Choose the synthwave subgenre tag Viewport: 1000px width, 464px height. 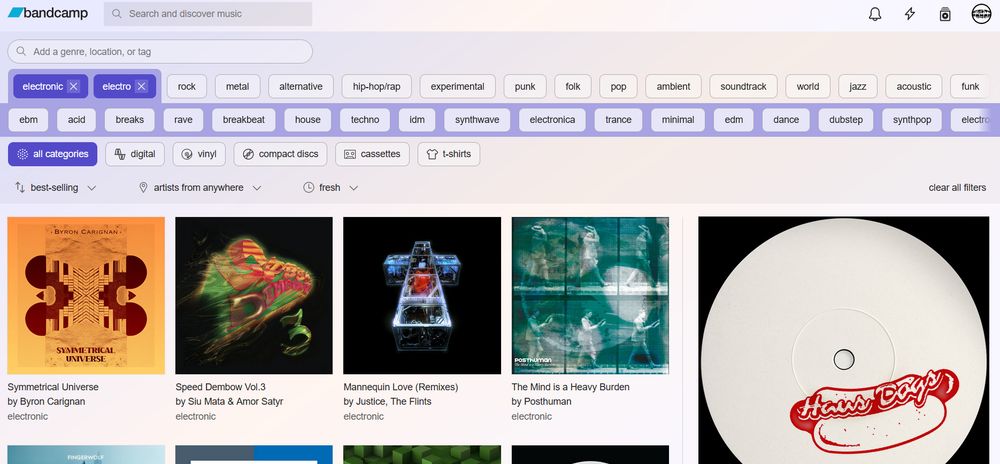pyautogui.click(x=477, y=120)
